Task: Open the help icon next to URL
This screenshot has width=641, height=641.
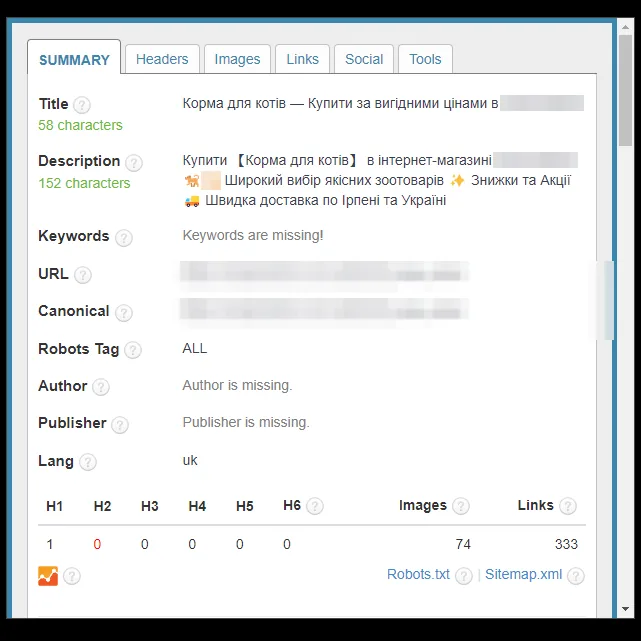Action: click(x=83, y=275)
